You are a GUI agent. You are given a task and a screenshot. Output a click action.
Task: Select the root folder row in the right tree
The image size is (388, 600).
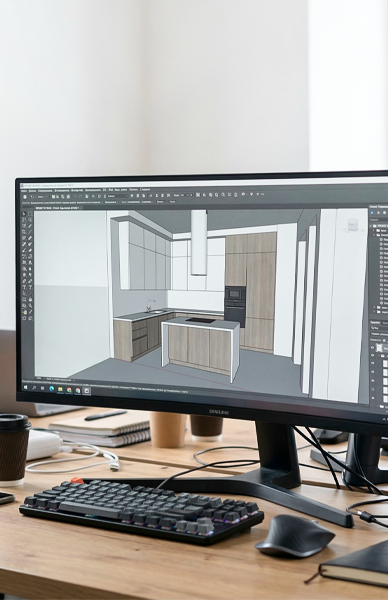point(379,226)
